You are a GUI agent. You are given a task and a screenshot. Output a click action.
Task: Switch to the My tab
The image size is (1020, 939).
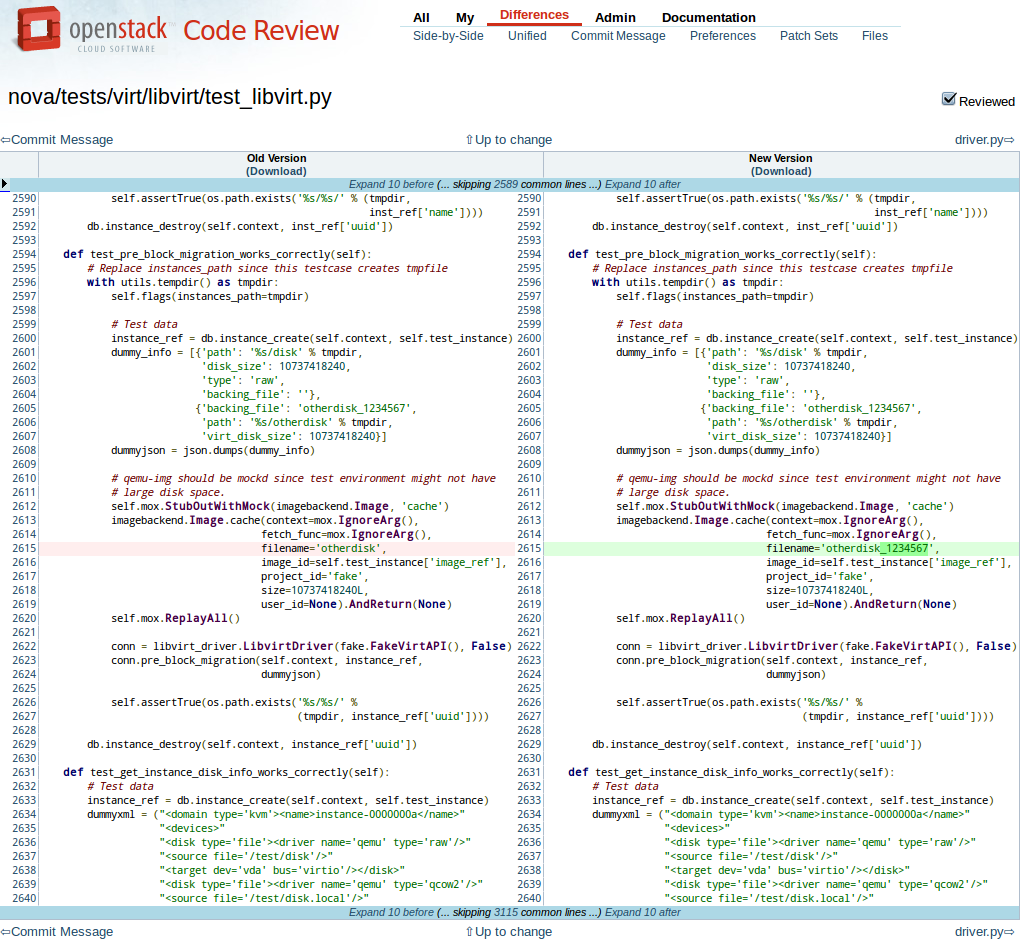(465, 17)
